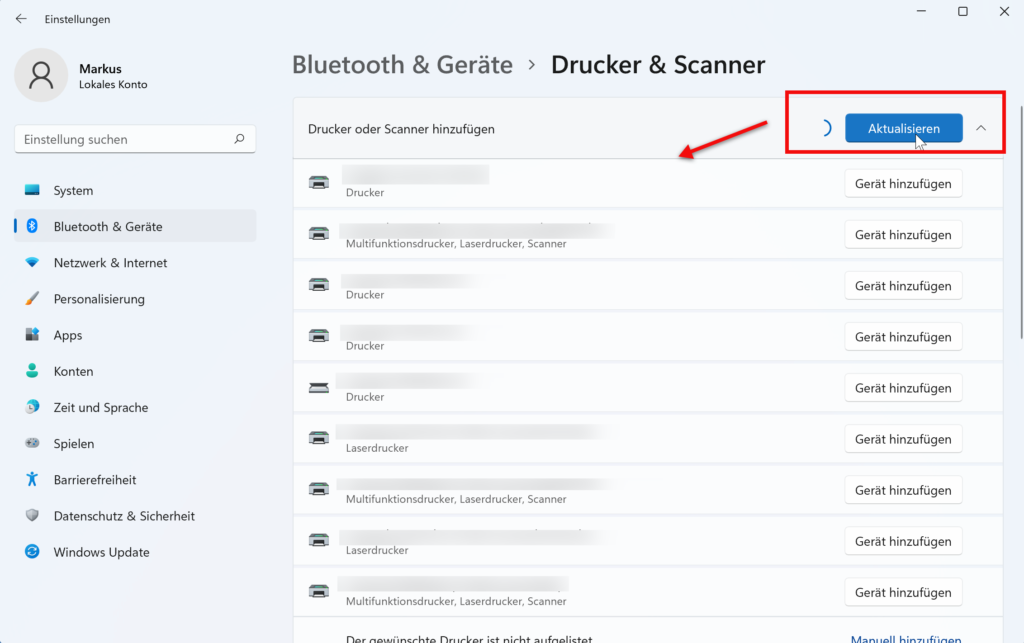
Task: Open Personalisierung settings
Action: 100,298
